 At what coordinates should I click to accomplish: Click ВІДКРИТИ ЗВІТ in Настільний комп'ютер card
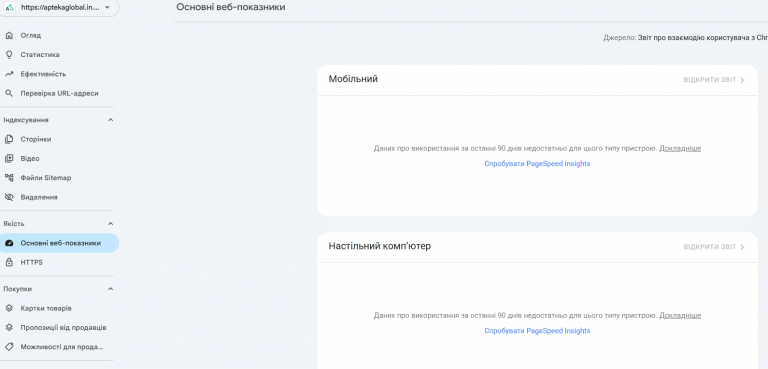point(710,247)
